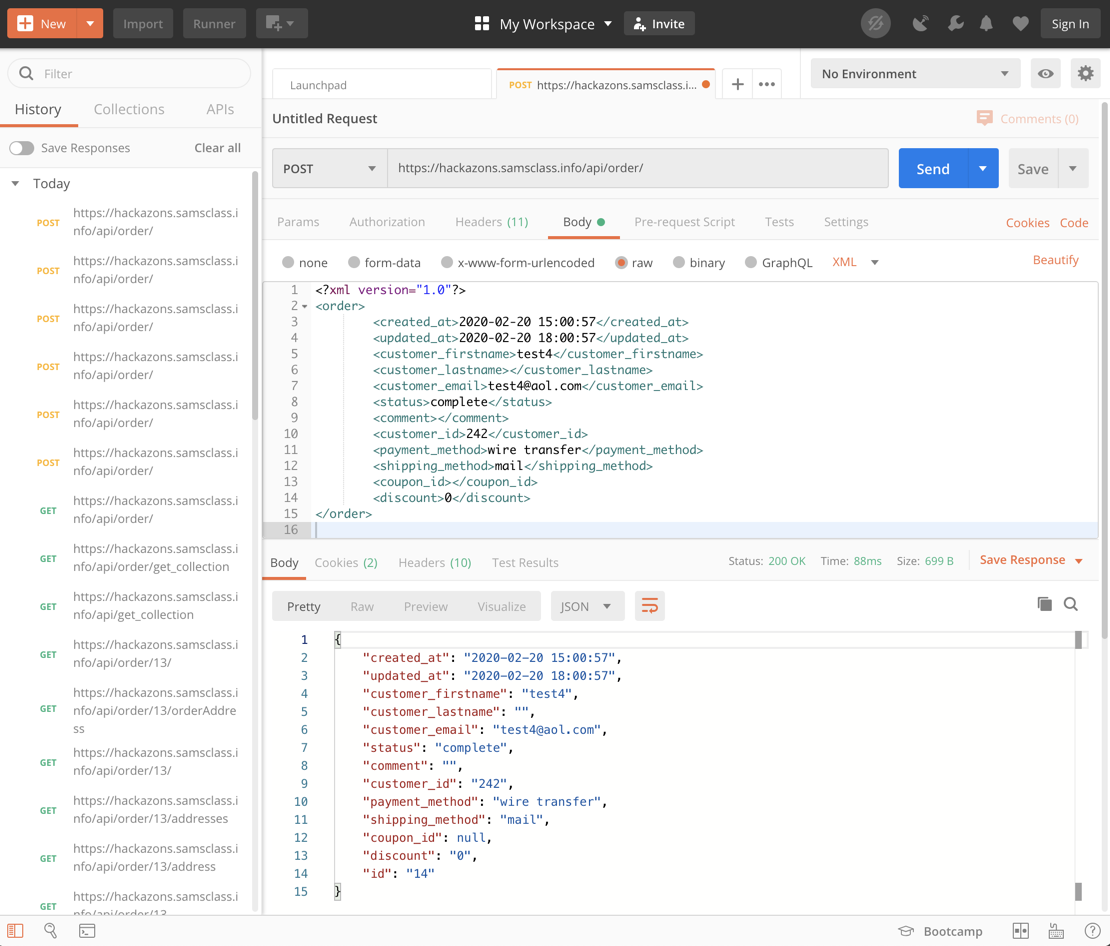Click the wrap lines icon in response toolbar

(x=649, y=606)
